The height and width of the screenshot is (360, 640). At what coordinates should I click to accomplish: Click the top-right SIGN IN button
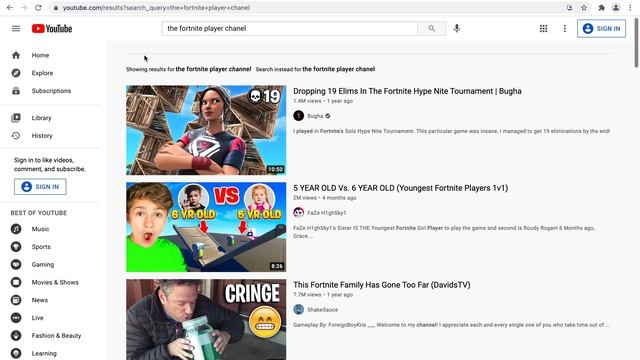click(x=601, y=29)
